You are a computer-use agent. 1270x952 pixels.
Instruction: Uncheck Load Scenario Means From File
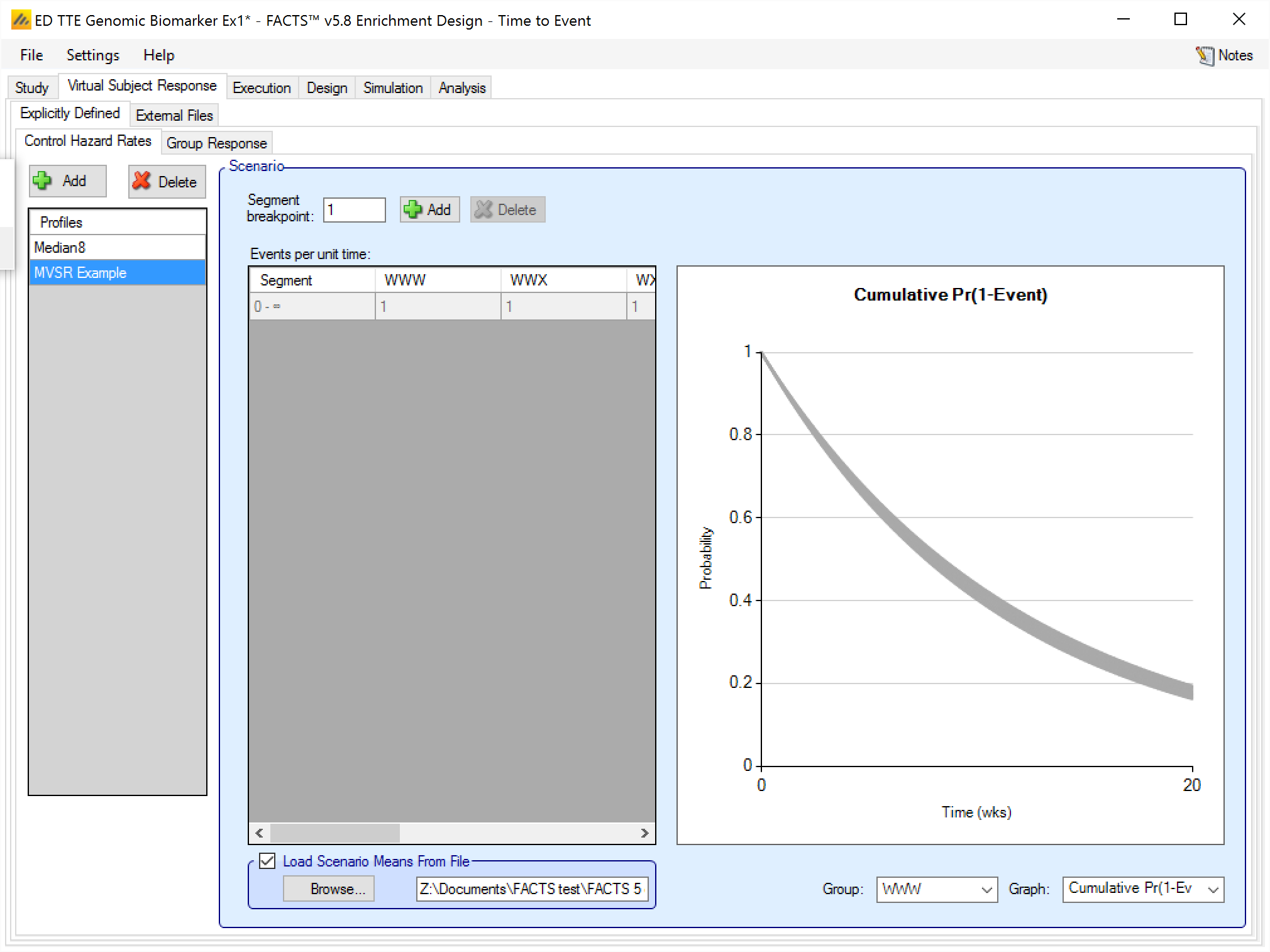pos(267,861)
